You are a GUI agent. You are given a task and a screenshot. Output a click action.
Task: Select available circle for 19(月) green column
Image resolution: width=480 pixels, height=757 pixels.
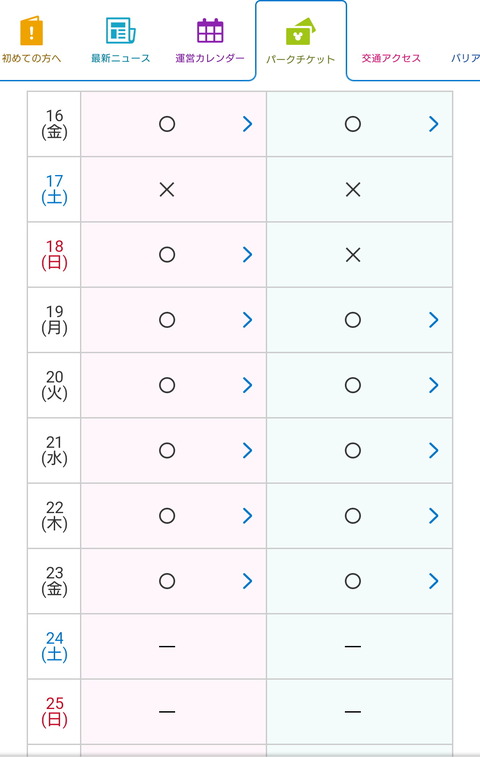pyautogui.click(x=353, y=320)
